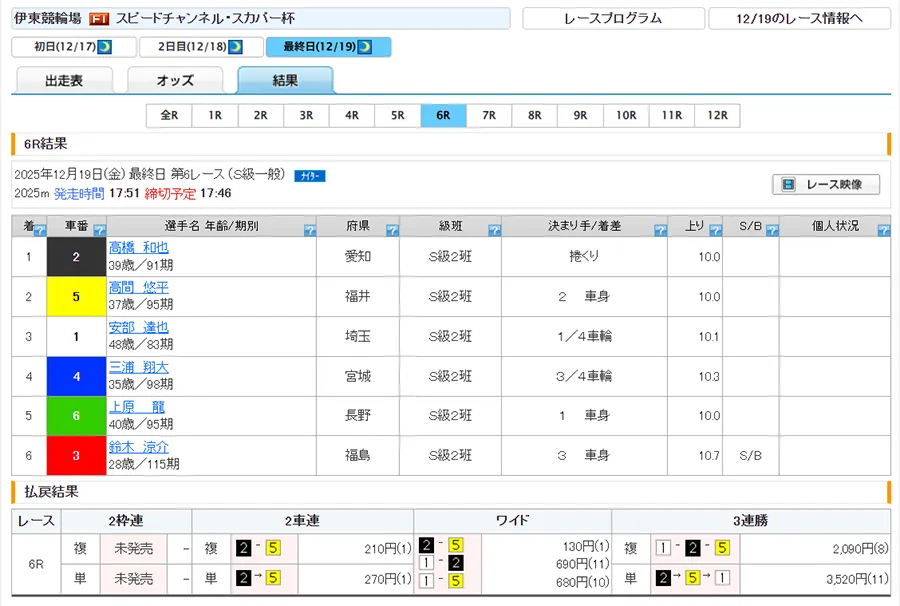This screenshot has width=900, height=606.
Task: Show all races with the 全R tab
Action: [169, 115]
